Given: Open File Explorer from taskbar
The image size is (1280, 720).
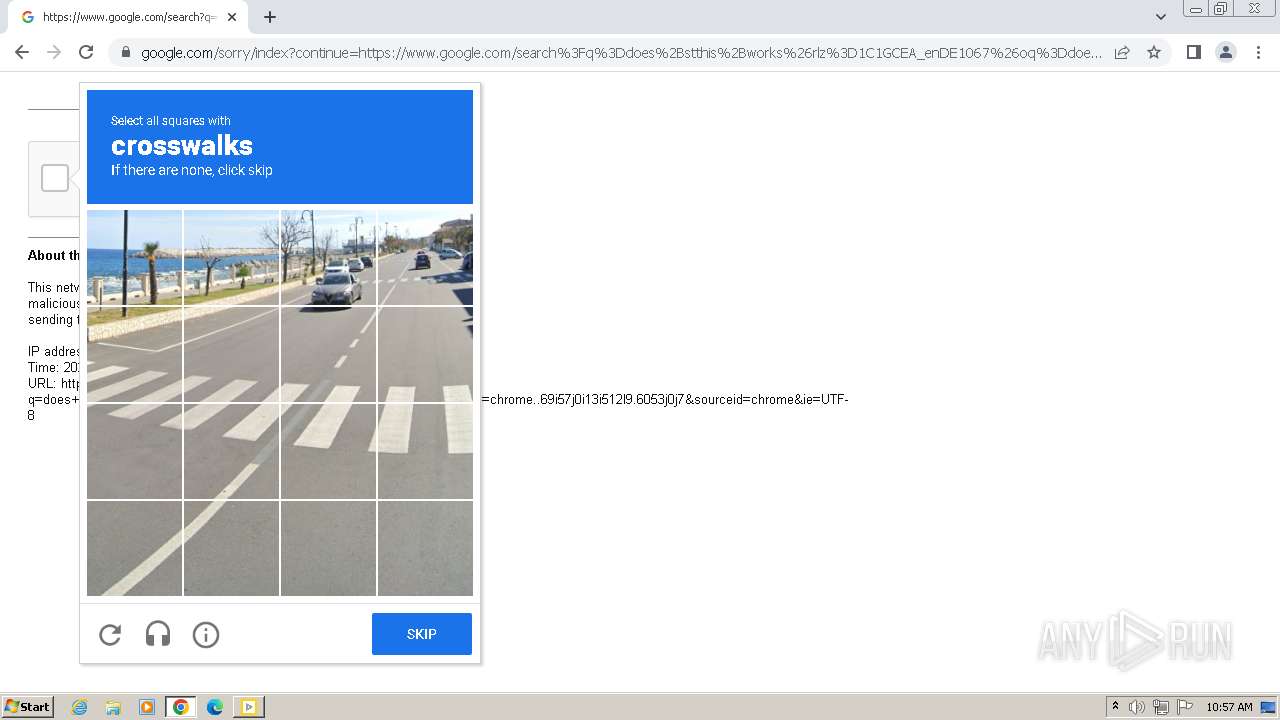Looking at the screenshot, I should [113, 707].
